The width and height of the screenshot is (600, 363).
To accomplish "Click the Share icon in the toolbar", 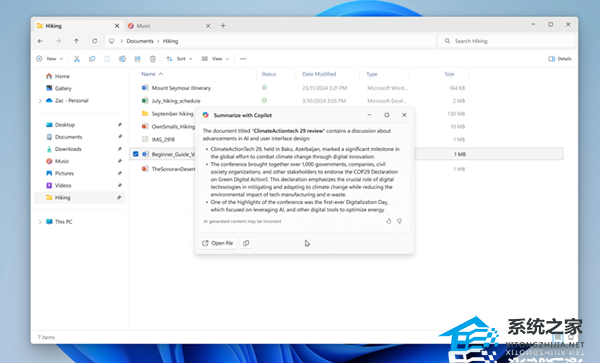I will click(137, 59).
